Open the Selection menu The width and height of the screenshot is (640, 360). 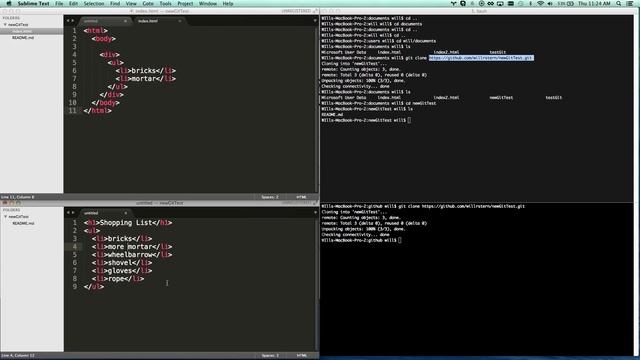click(x=94, y=3)
